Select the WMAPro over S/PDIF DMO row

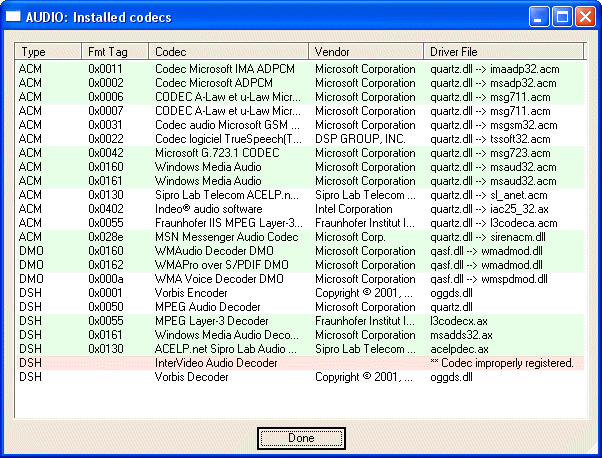(300, 265)
